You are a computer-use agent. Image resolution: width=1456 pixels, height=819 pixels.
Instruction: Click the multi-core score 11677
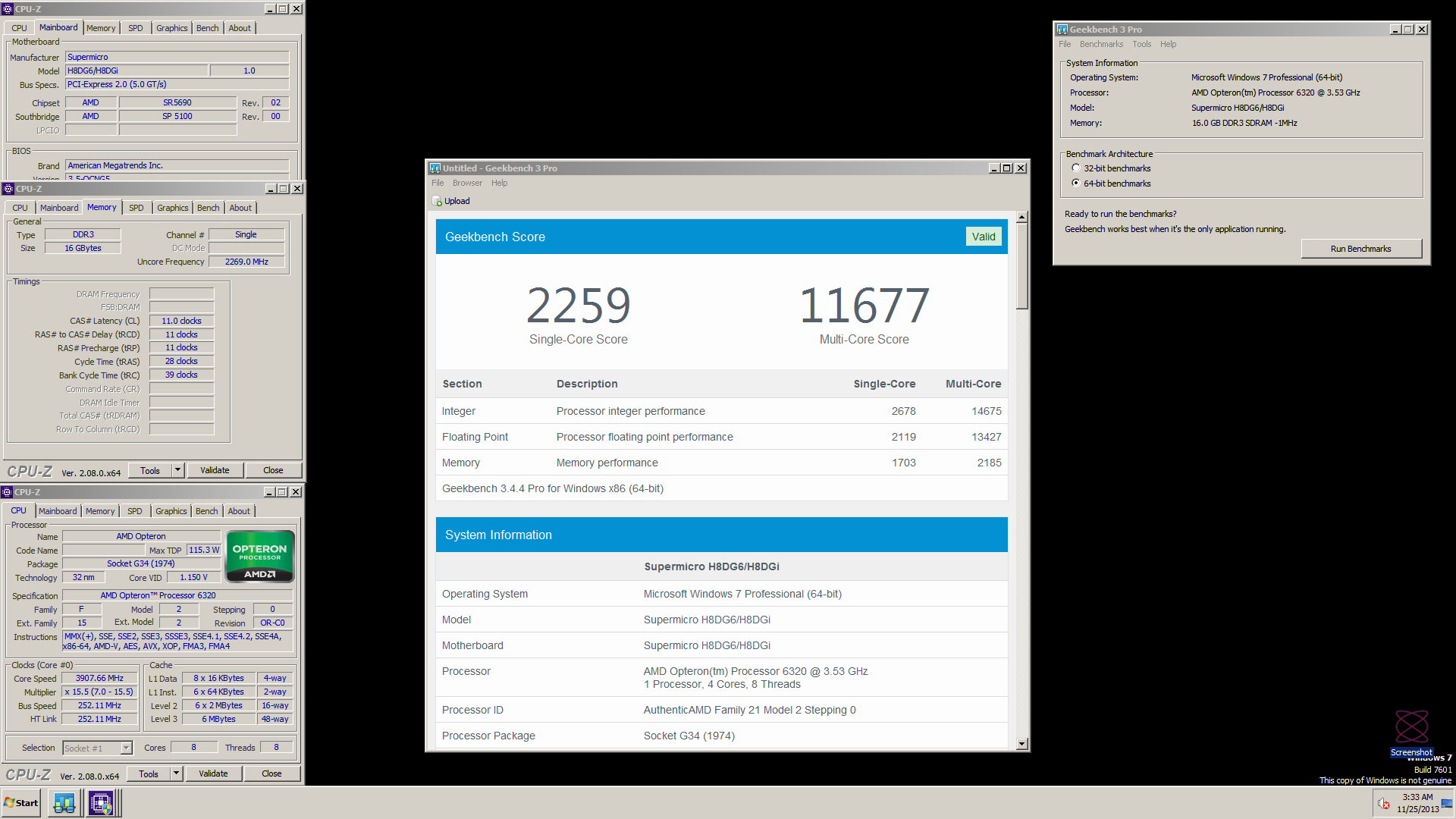pos(864,305)
